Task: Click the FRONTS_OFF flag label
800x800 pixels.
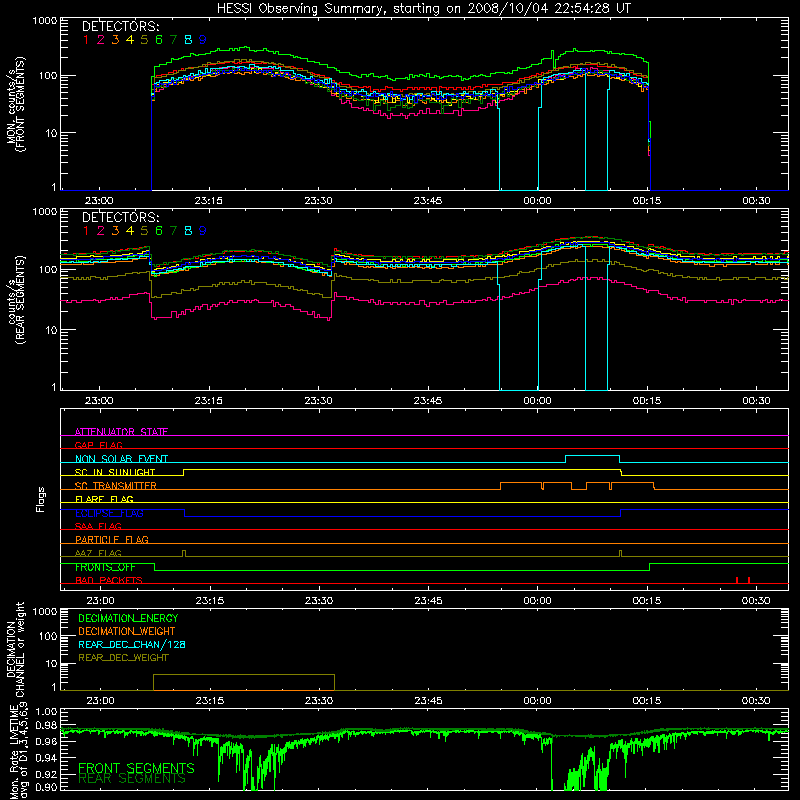Action: [x=105, y=567]
